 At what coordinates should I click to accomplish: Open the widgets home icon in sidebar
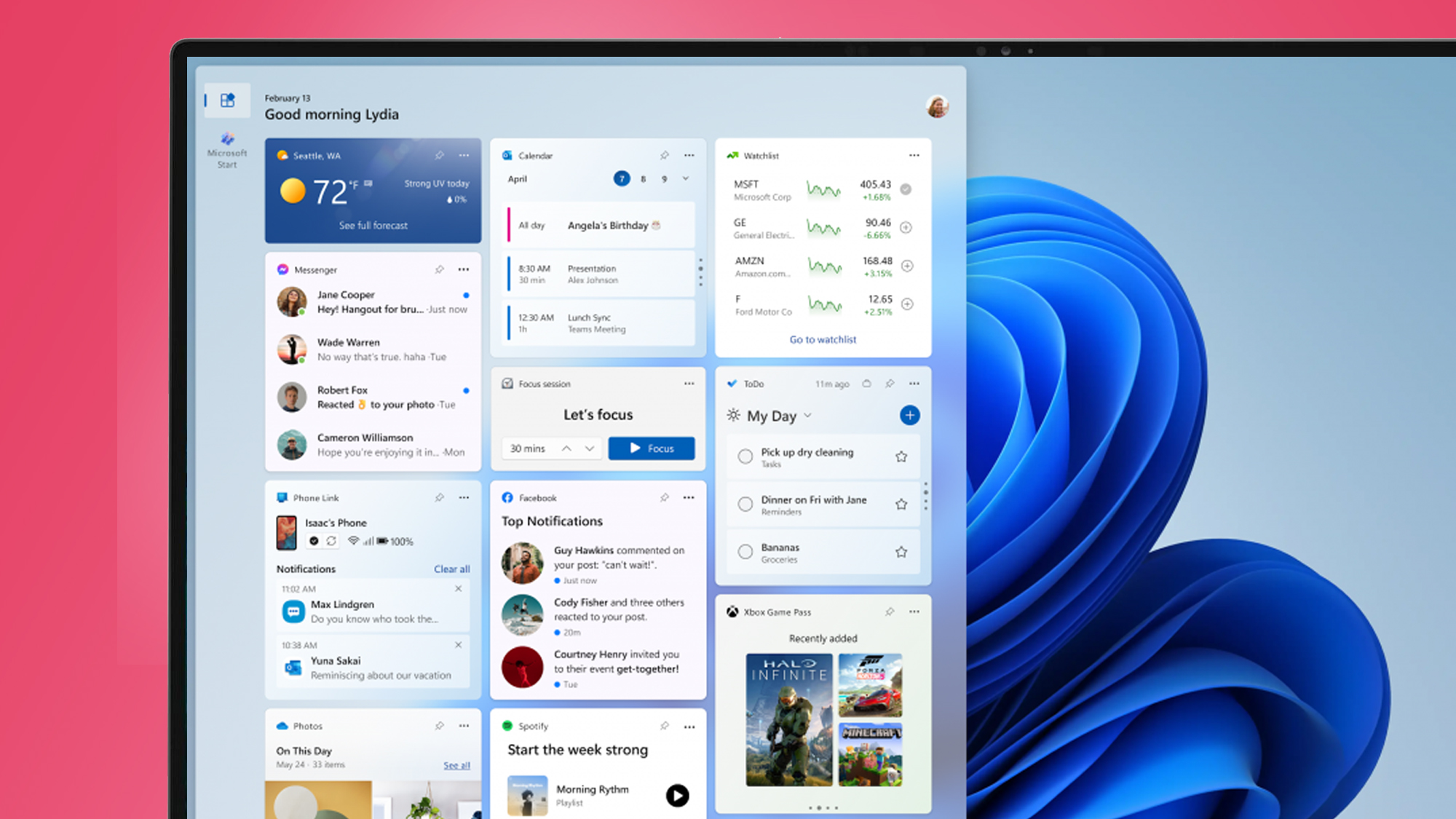[227, 100]
